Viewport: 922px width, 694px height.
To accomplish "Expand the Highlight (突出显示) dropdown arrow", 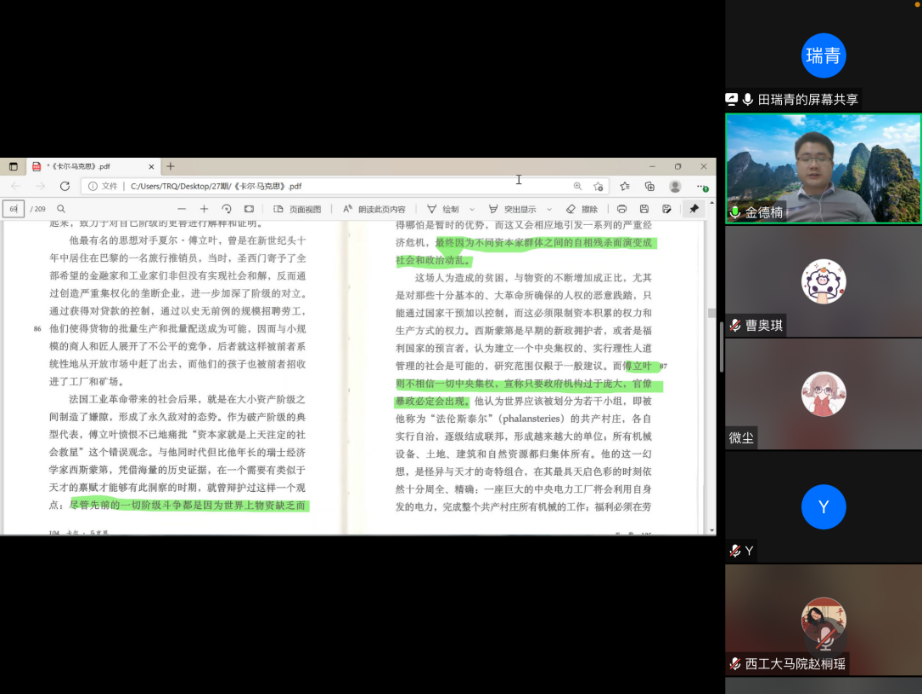I will (547, 209).
